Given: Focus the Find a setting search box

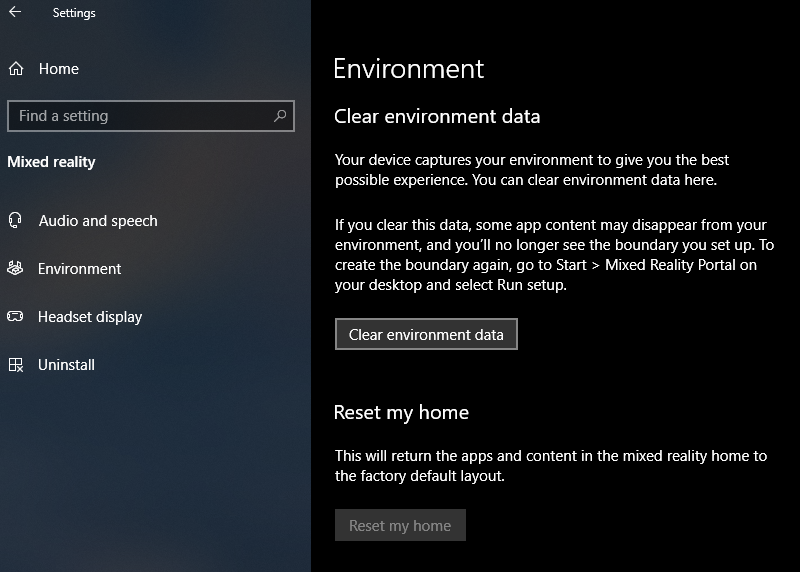Looking at the screenshot, I should (151, 116).
